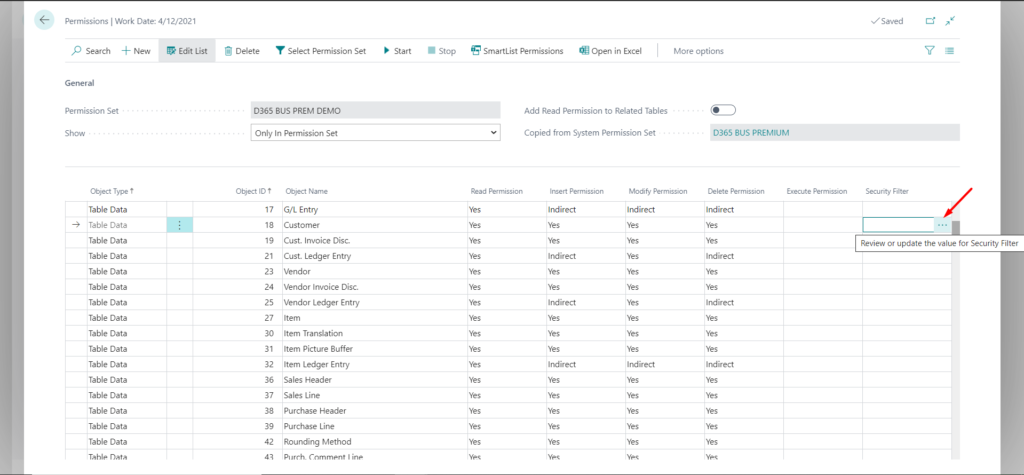Image resolution: width=1024 pixels, height=475 pixels.
Task: Sort by Object Type column header
Action: 112,191
